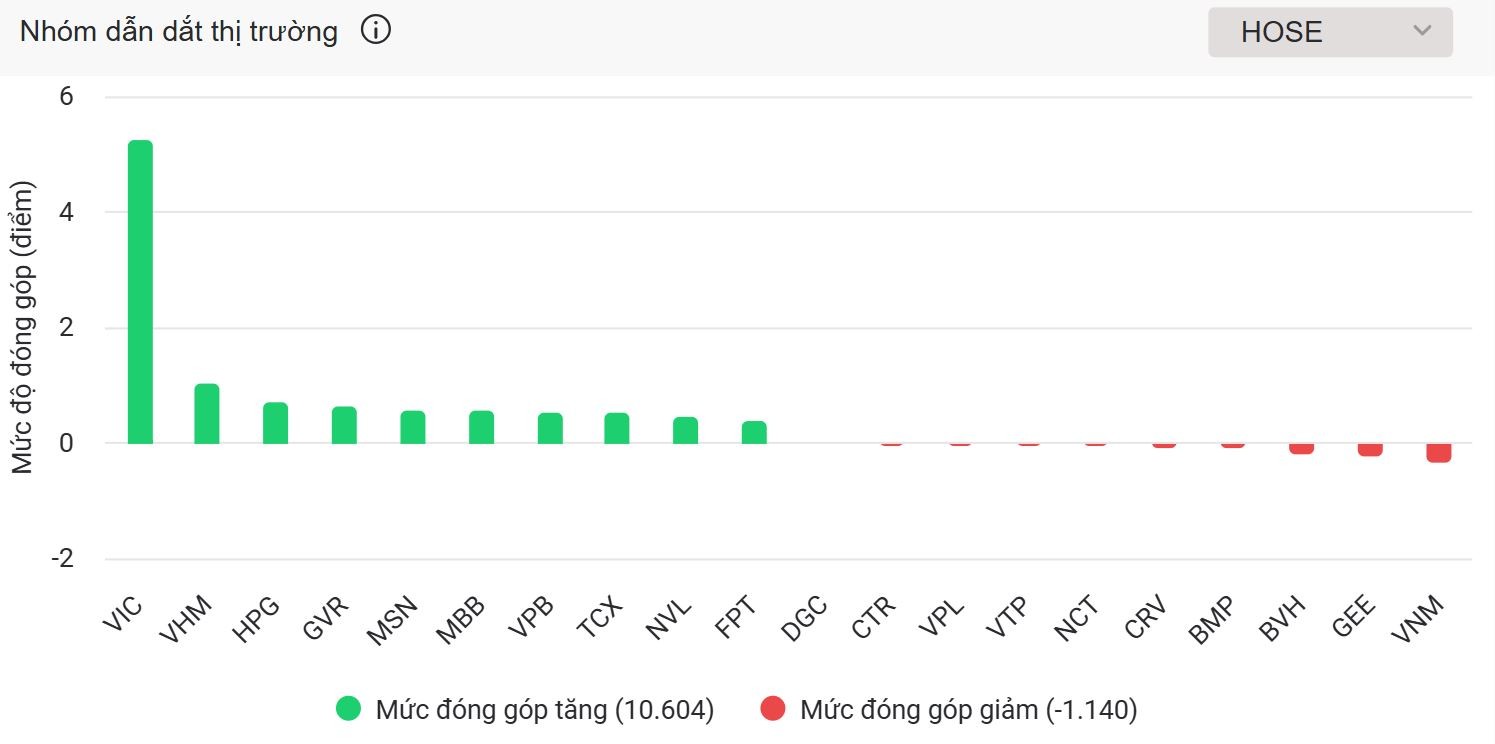Click the MSN green bar
This screenshot has height=744, width=1495.
click(413, 427)
